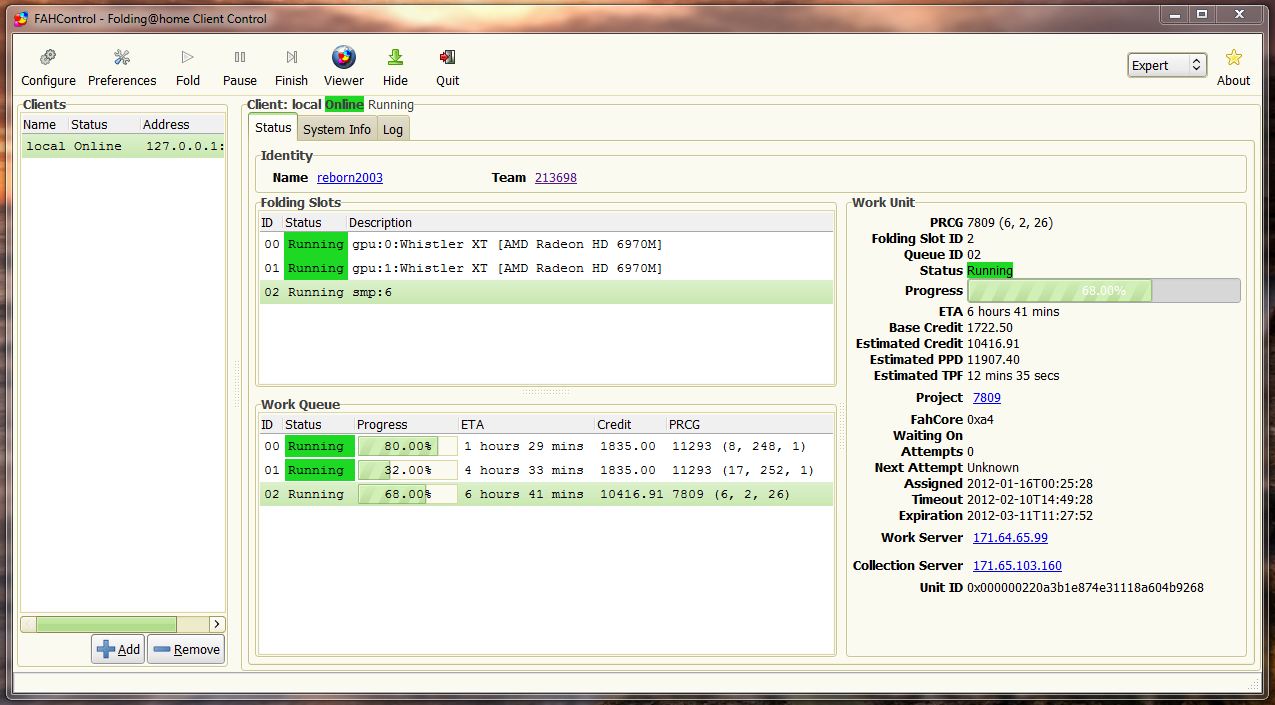Click credit 1835.00 for queue ID 00
This screenshot has width=1275, height=705.
[x=627, y=446]
